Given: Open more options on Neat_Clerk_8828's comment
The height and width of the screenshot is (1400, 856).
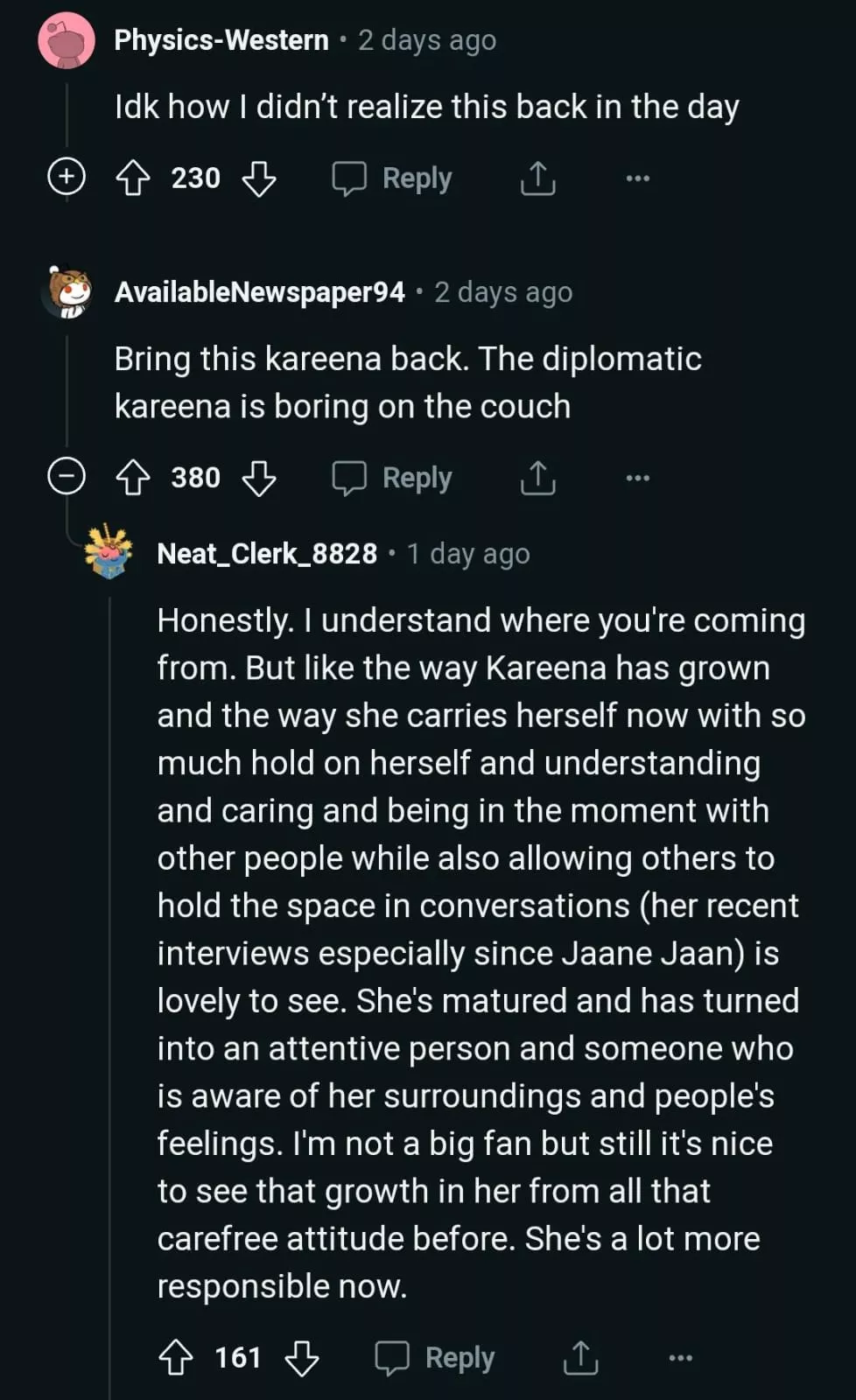Looking at the screenshot, I should tap(680, 1357).
